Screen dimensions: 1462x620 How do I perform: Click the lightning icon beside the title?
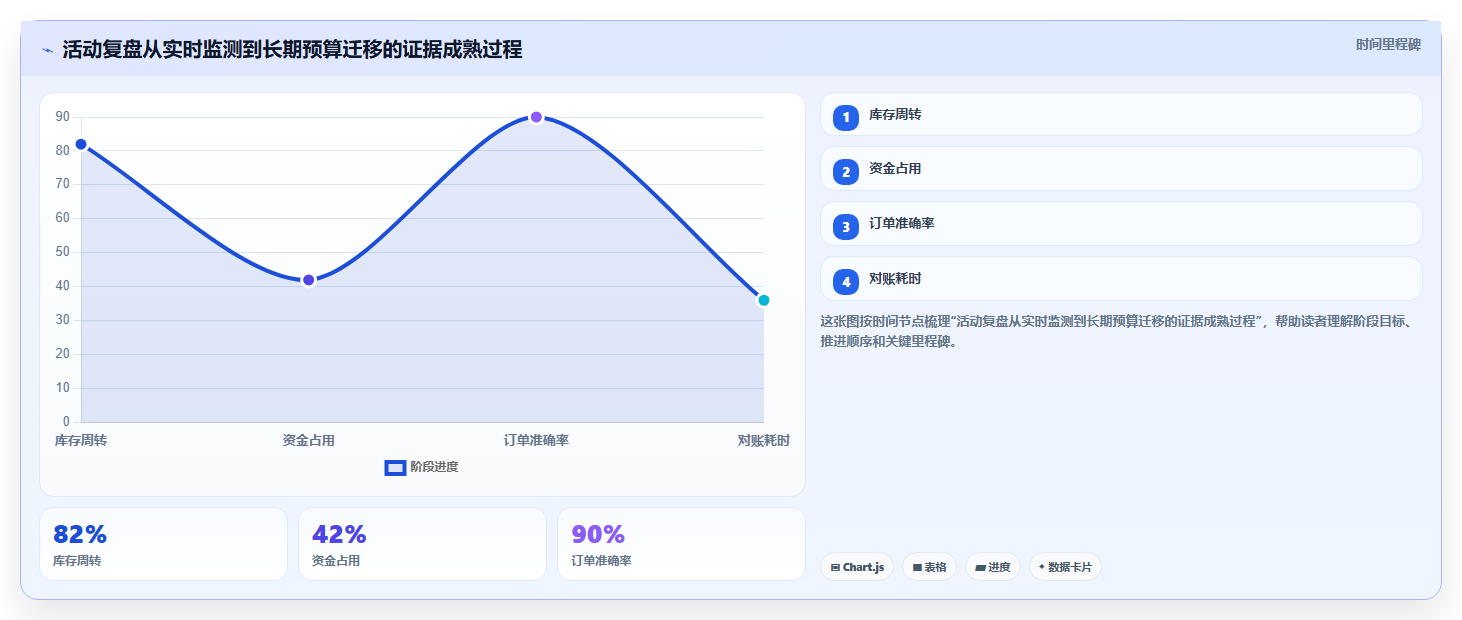pyautogui.click(x=47, y=50)
